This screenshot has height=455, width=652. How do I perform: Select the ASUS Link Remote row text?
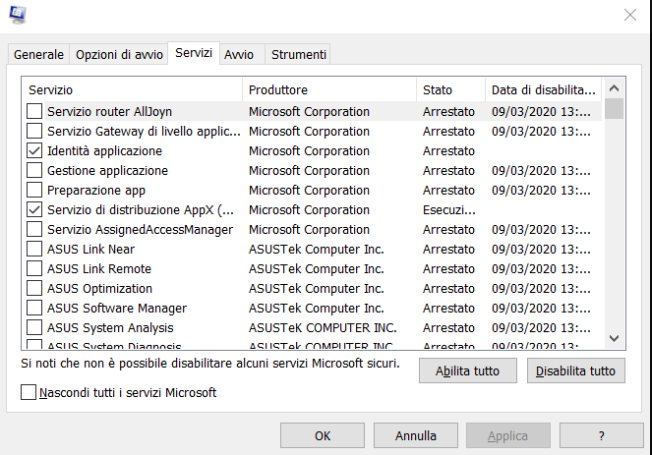[x=99, y=269]
